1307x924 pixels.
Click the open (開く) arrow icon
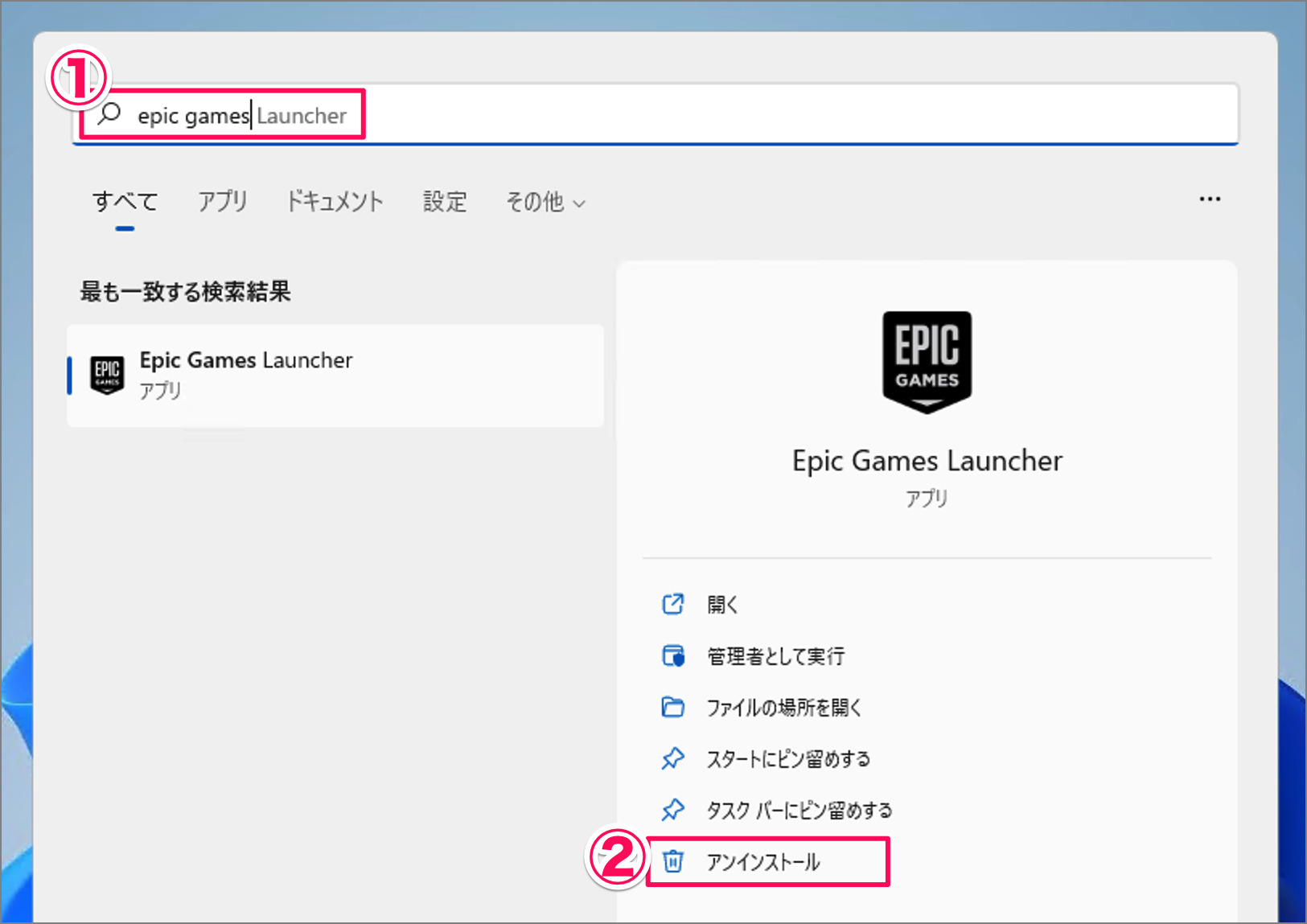point(673,604)
